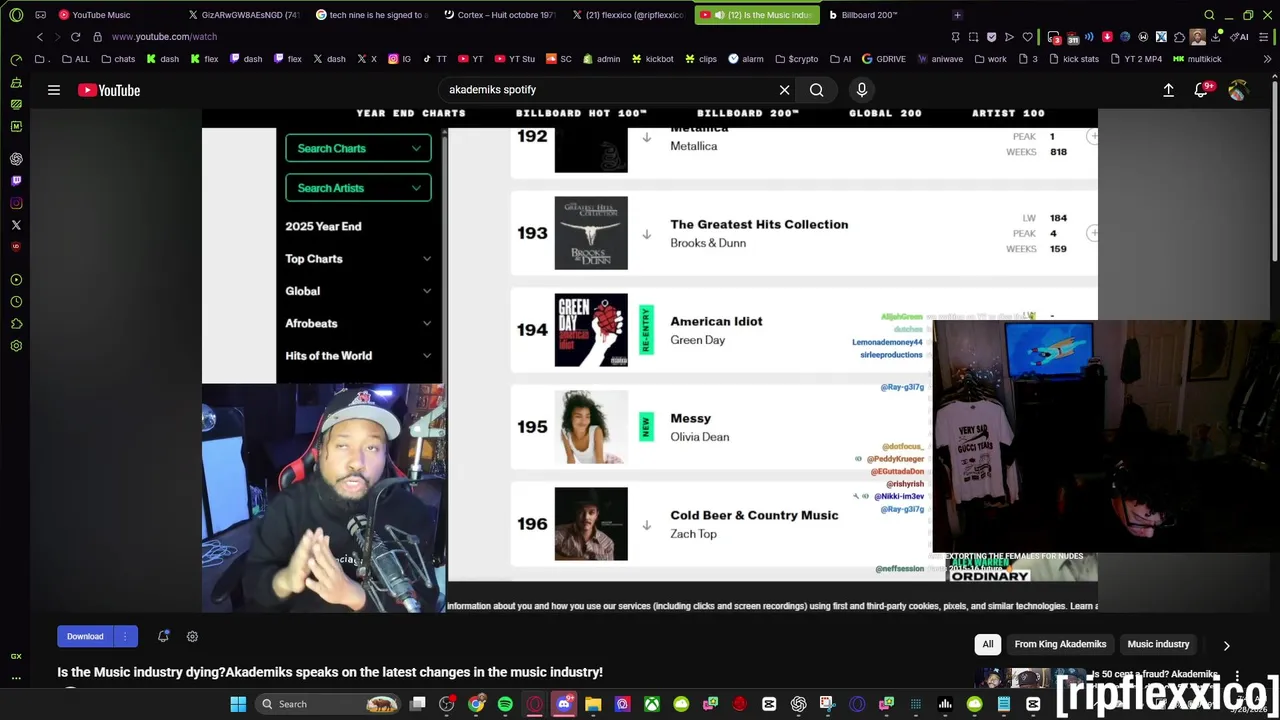
Task: Select the All filter chip
Action: coord(988,644)
